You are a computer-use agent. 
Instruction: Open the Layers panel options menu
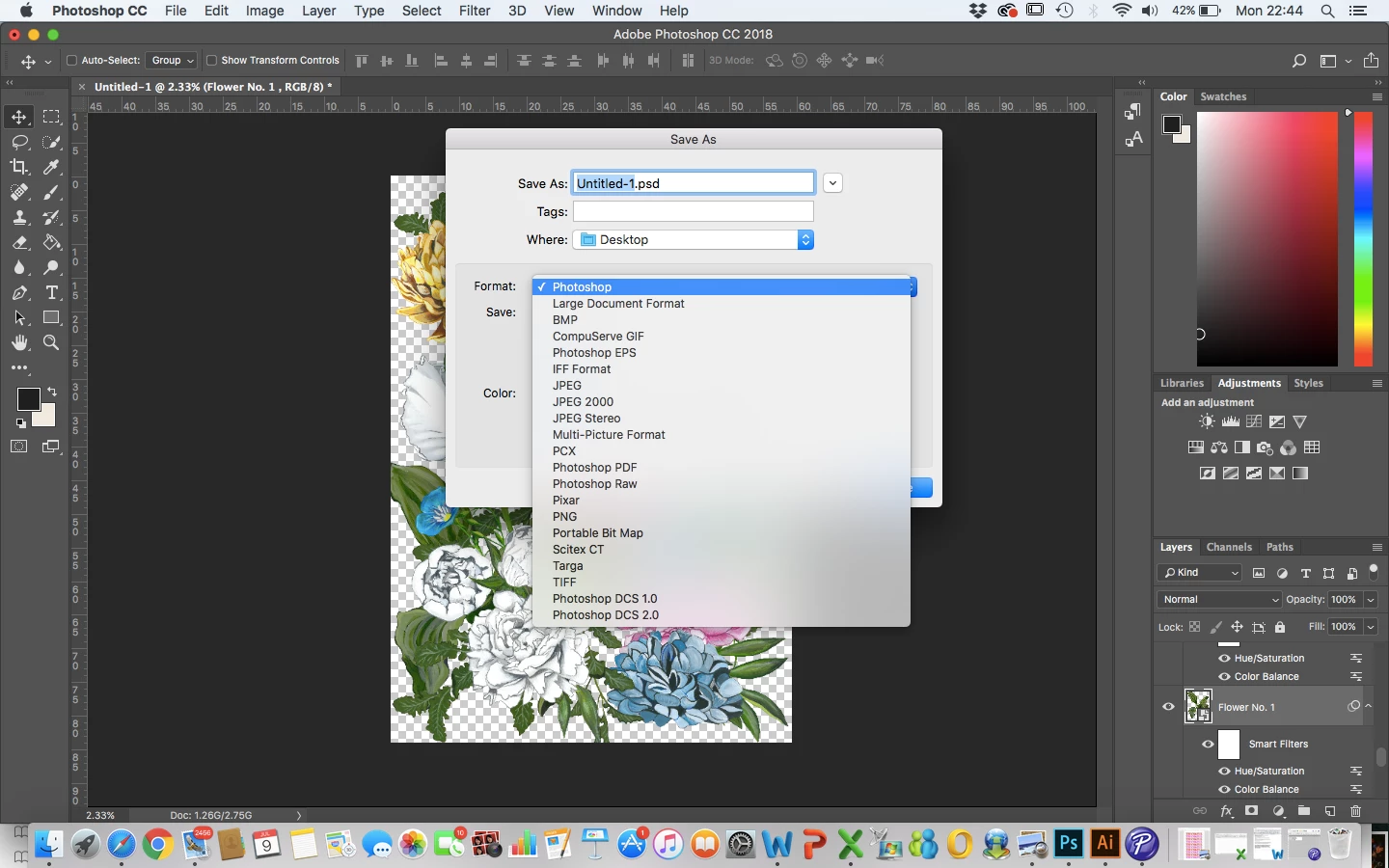pyautogui.click(x=1376, y=548)
